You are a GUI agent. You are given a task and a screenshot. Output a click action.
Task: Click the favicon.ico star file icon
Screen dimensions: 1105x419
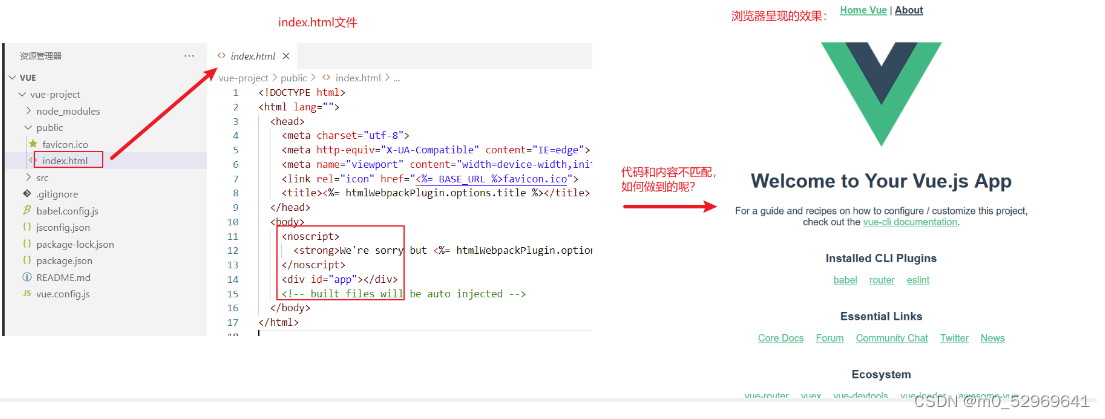pos(32,144)
